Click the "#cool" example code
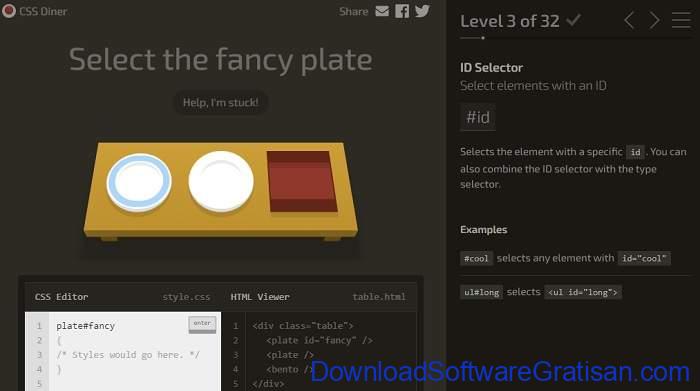This screenshot has height=391, width=700. pyautogui.click(x=476, y=258)
